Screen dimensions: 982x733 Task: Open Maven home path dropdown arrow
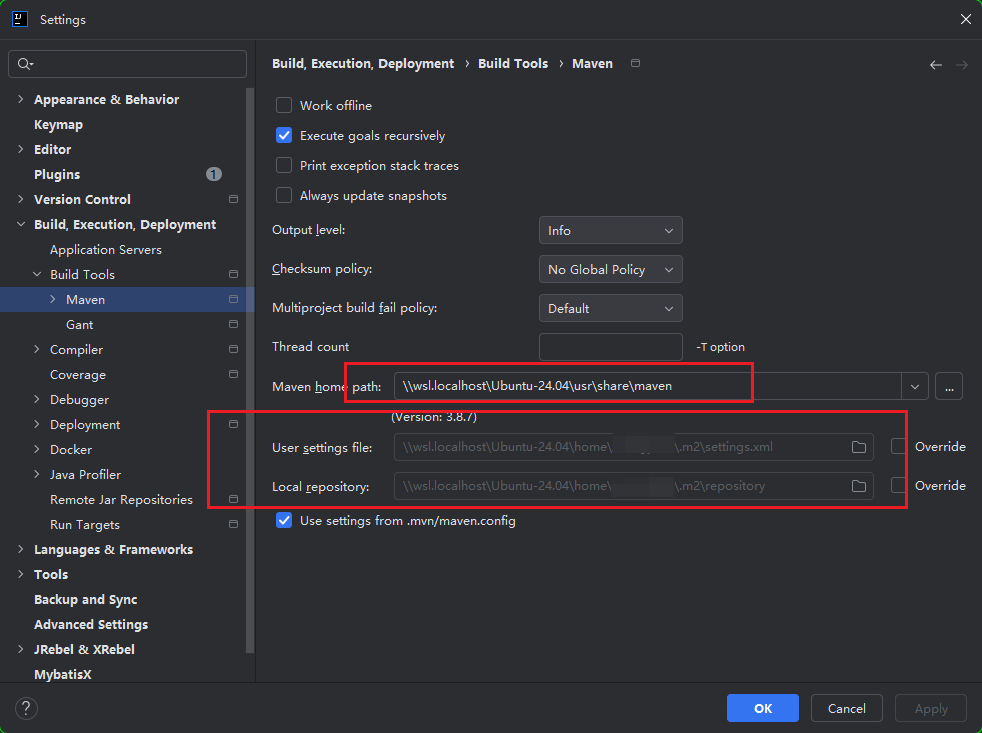(915, 387)
